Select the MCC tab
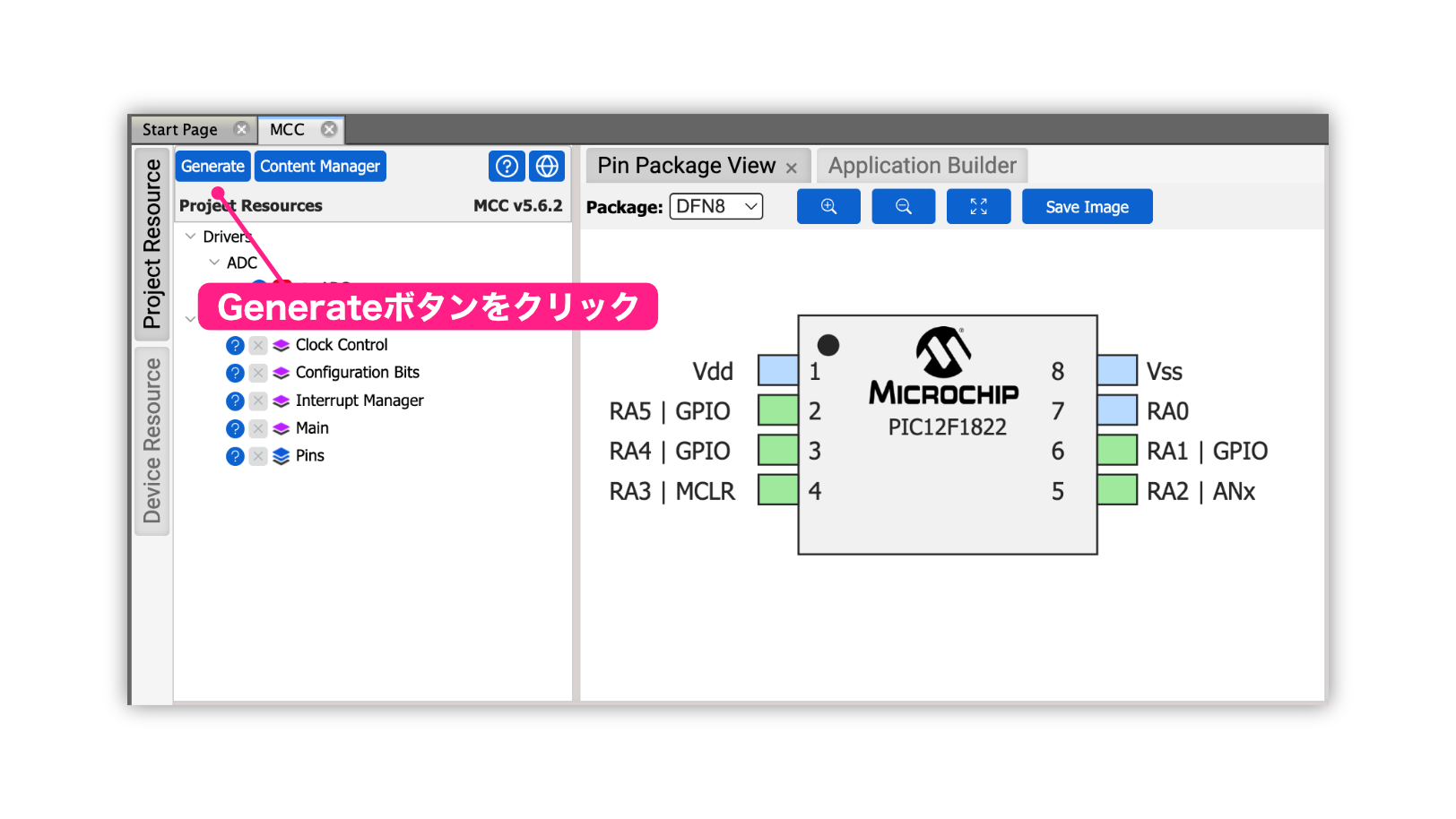The height and width of the screenshot is (819, 1456). point(287,130)
